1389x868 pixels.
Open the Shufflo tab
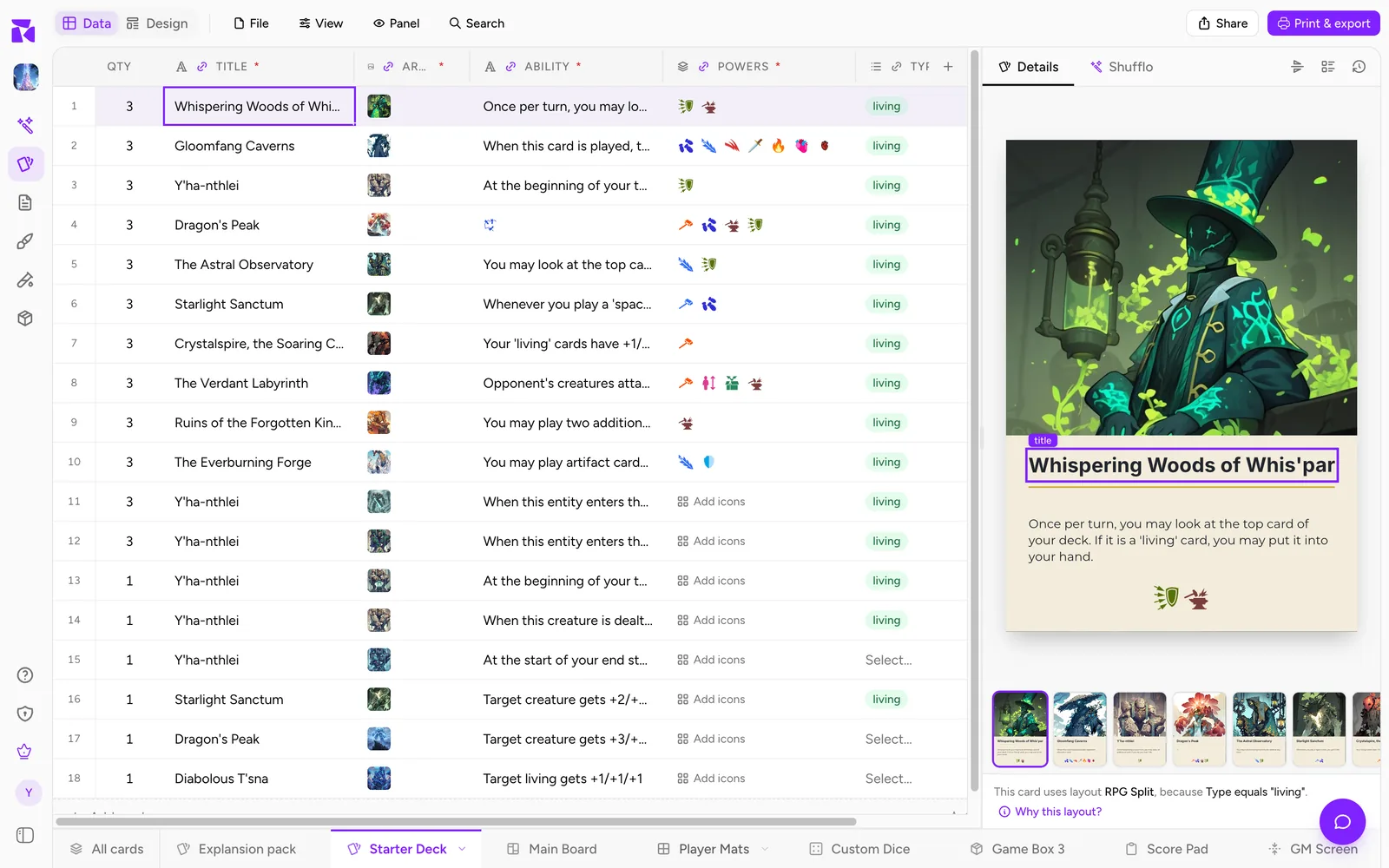click(1122, 67)
